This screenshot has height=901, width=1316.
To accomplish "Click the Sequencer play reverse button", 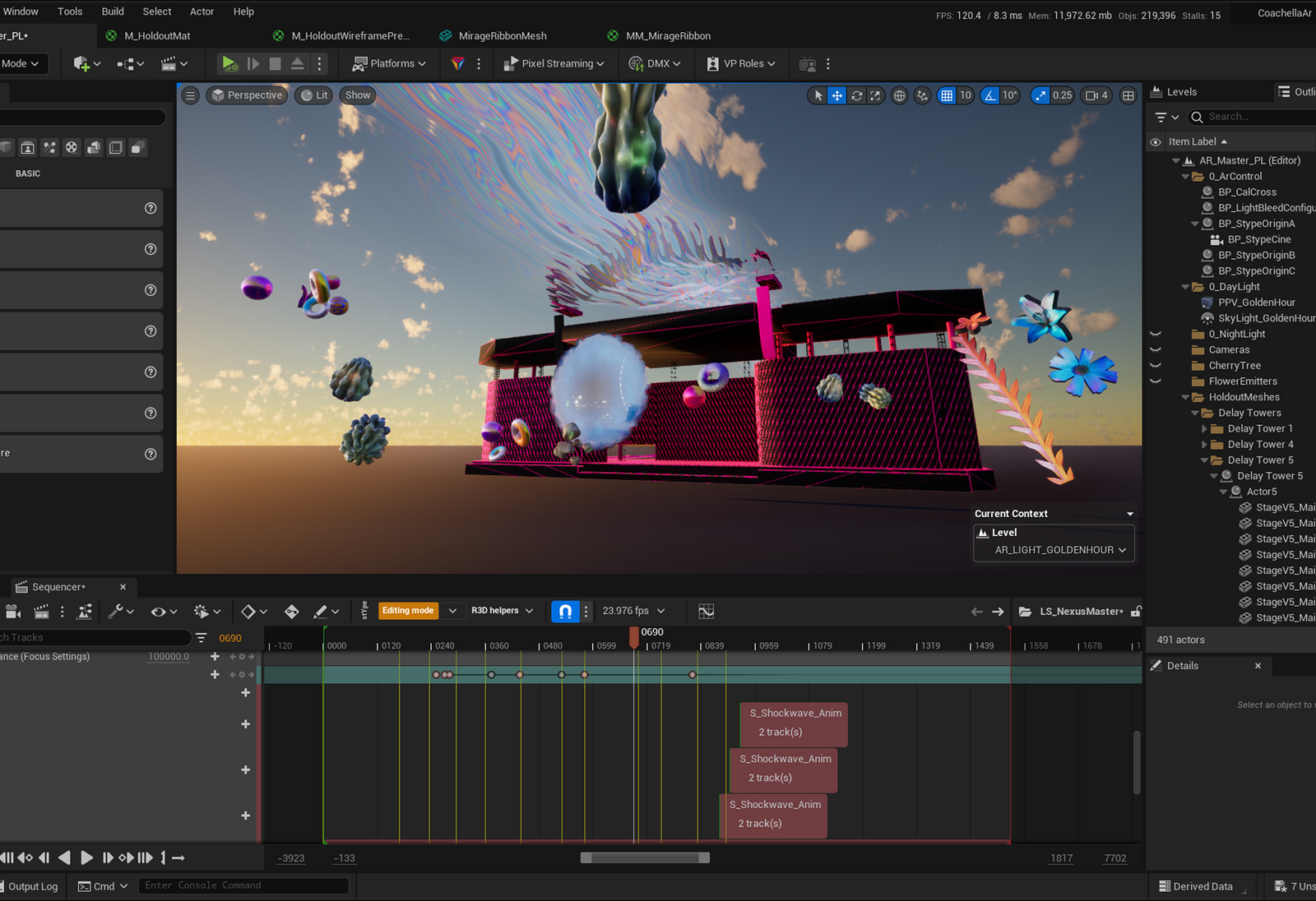I will point(64,857).
